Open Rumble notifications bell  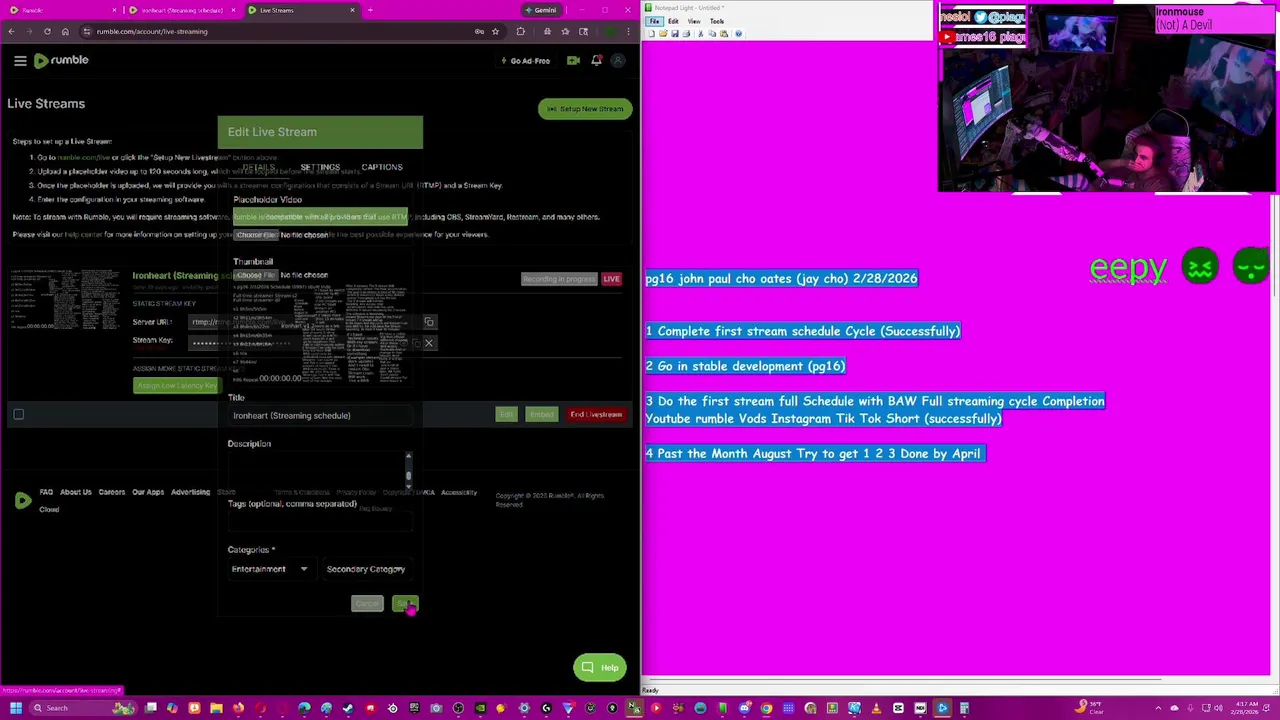[x=596, y=61]
